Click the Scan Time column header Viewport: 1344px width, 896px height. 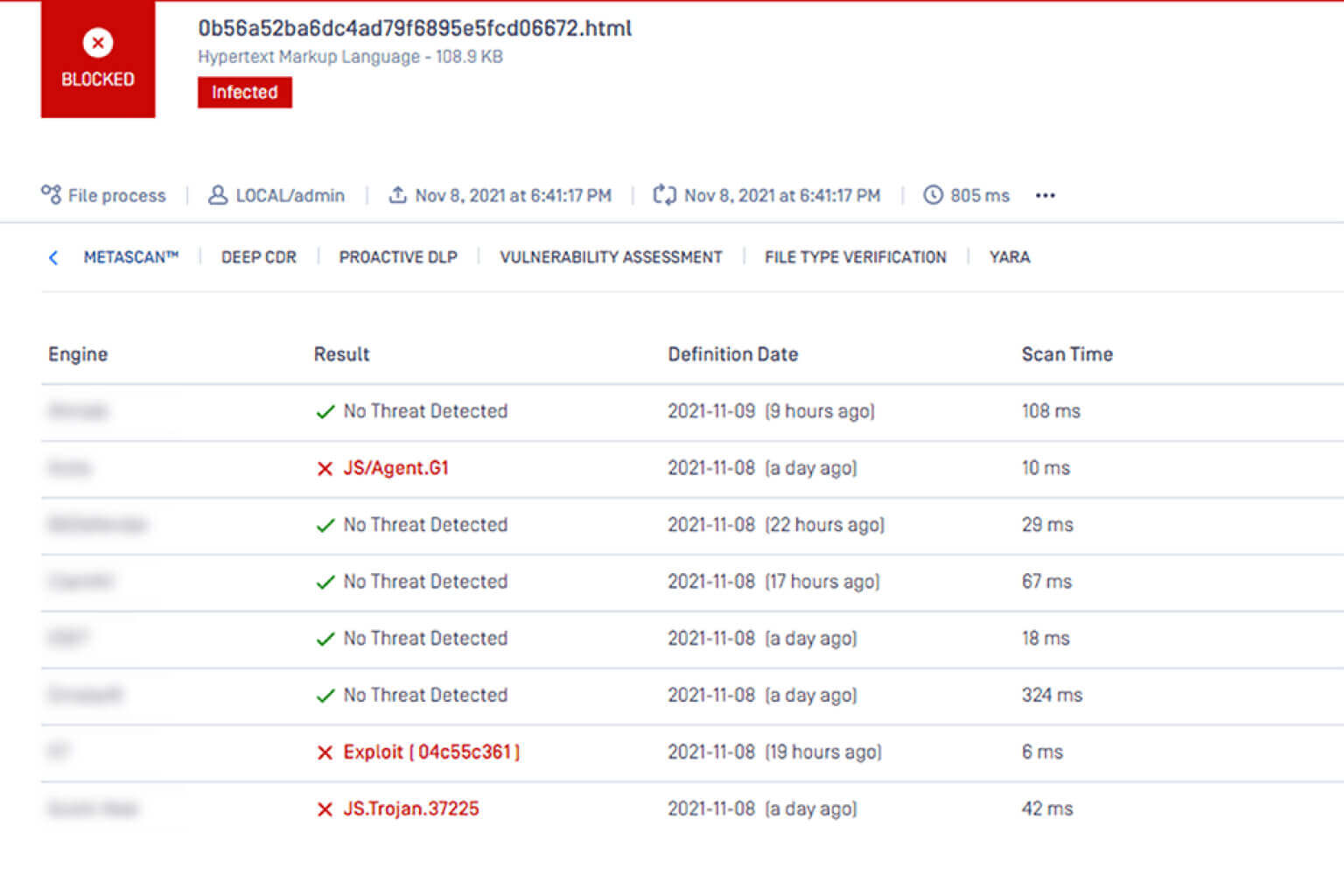coord(1067,354)
